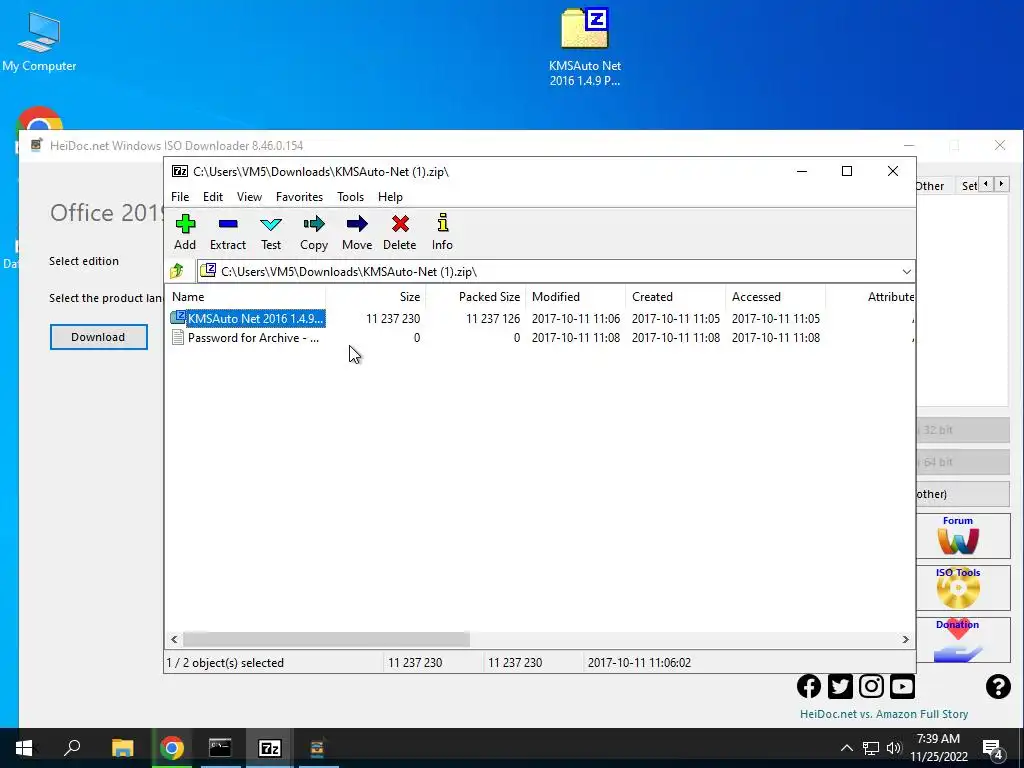Image resolution: width=1024 pixels, height=768 pixels.
Task: Click the help question mark icon
Action: pyautogui.click(x=998, y=686)
